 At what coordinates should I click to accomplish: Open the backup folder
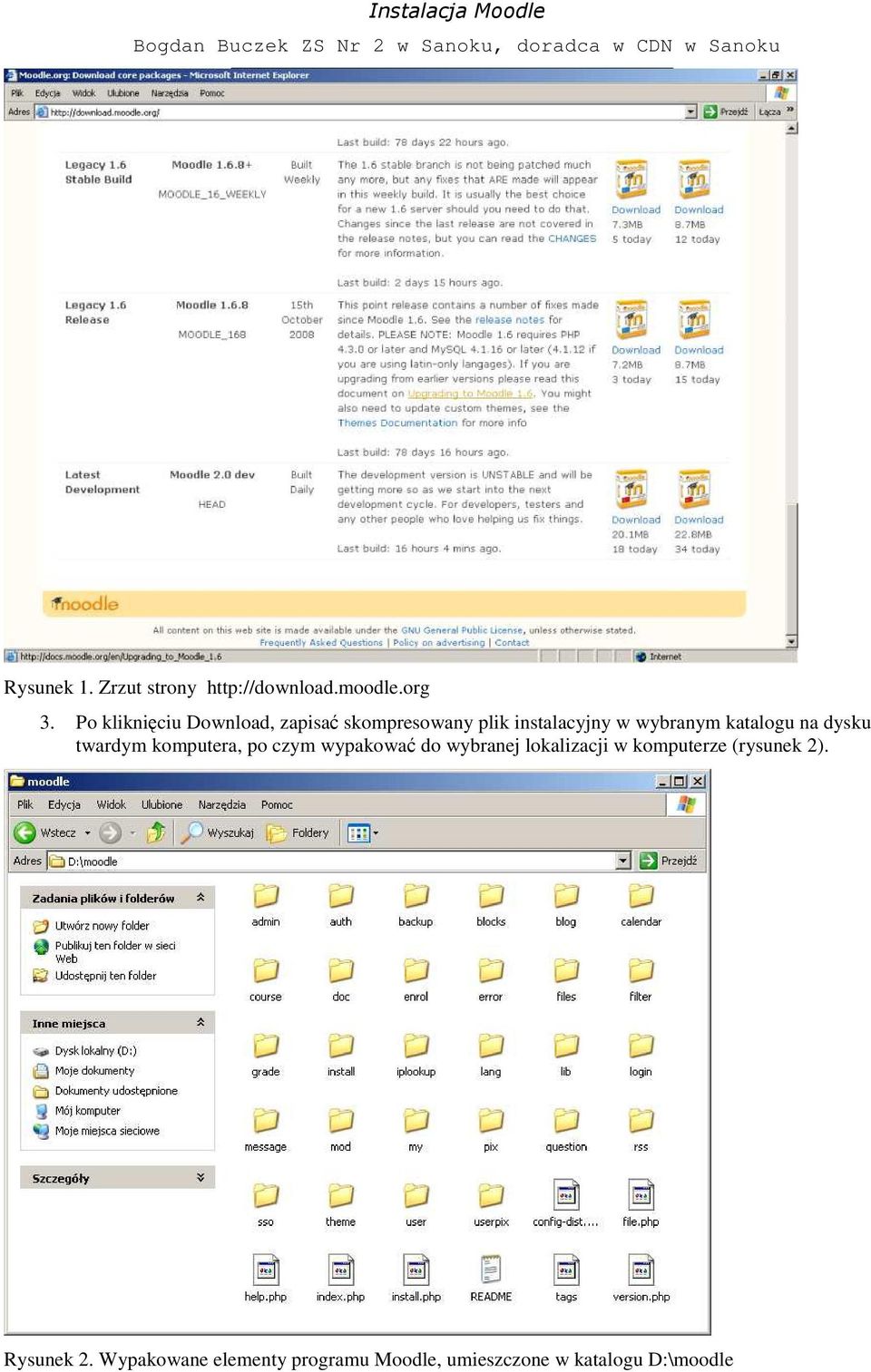click(x=416, y=904)
